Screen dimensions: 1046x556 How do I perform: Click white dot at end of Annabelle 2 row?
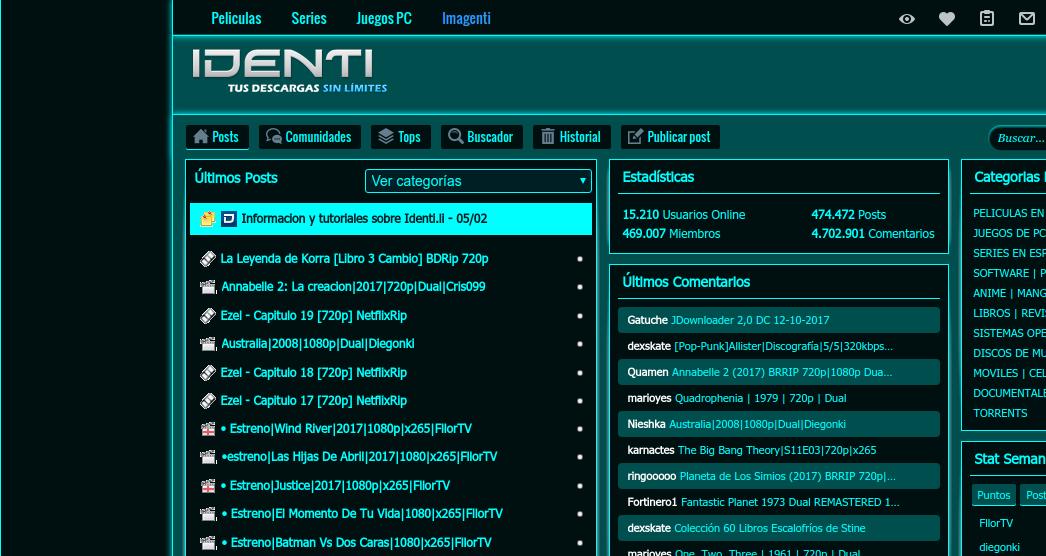[x=580, y=287]
